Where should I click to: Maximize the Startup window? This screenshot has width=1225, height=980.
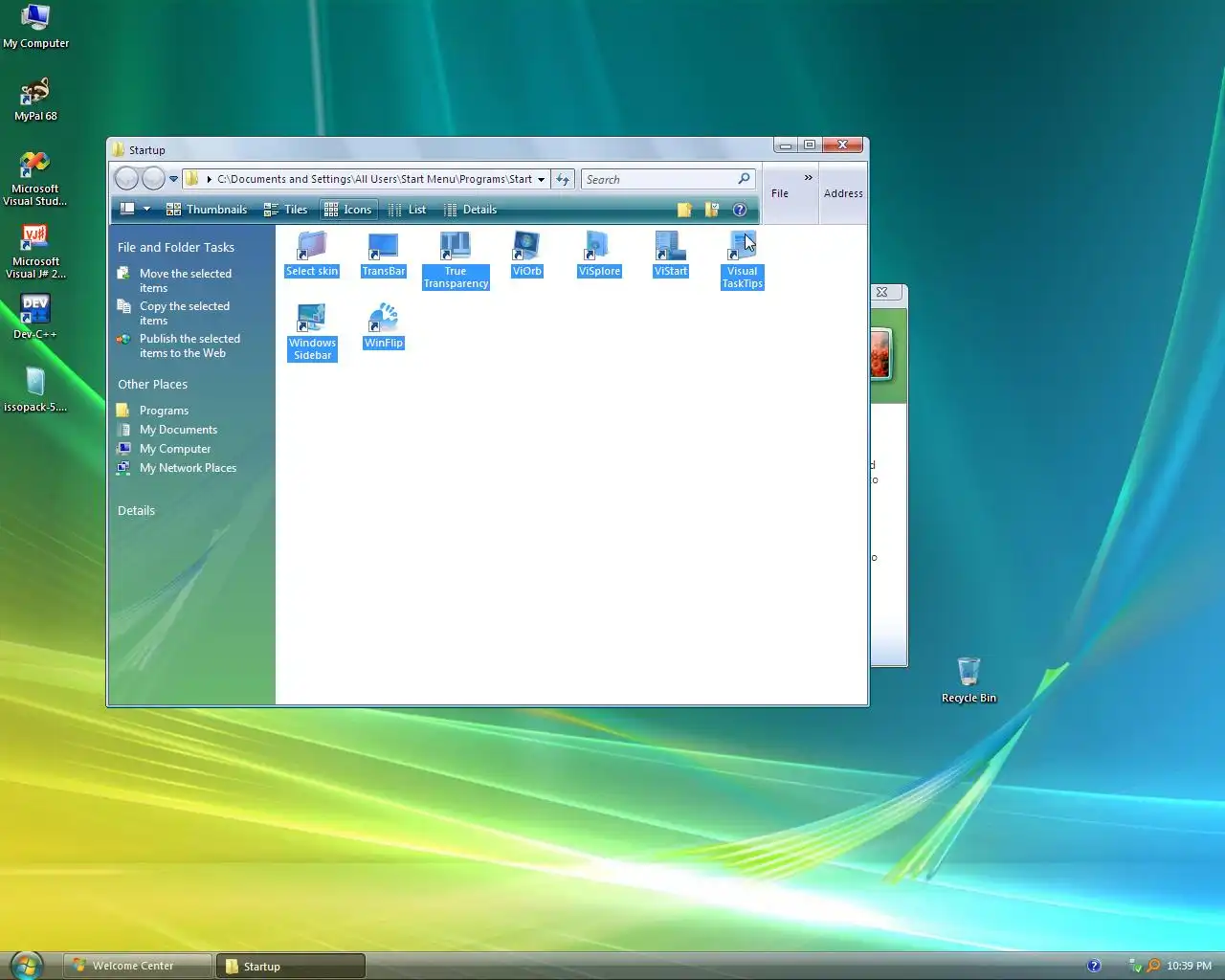810,145
